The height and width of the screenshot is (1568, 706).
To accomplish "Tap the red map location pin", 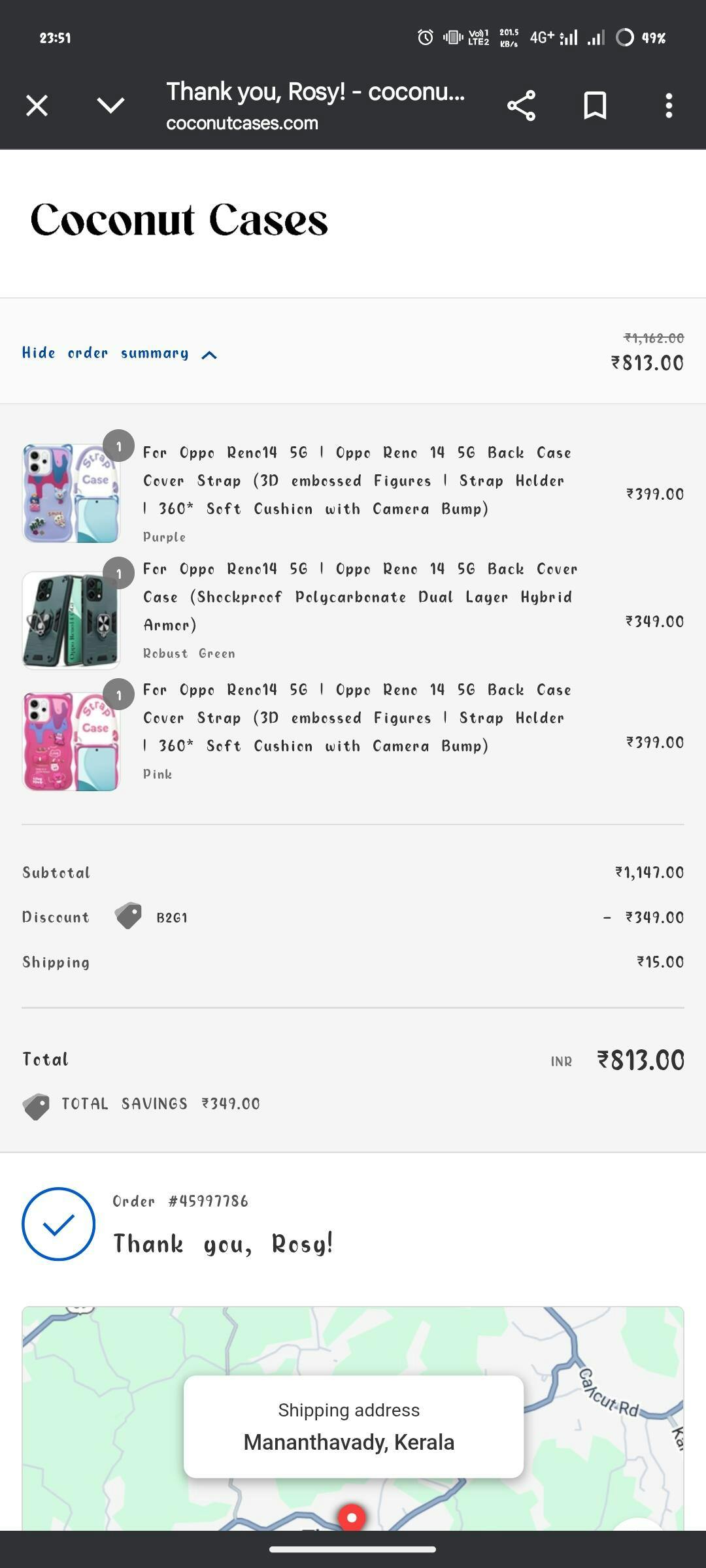I will (x=352, y=1517).
